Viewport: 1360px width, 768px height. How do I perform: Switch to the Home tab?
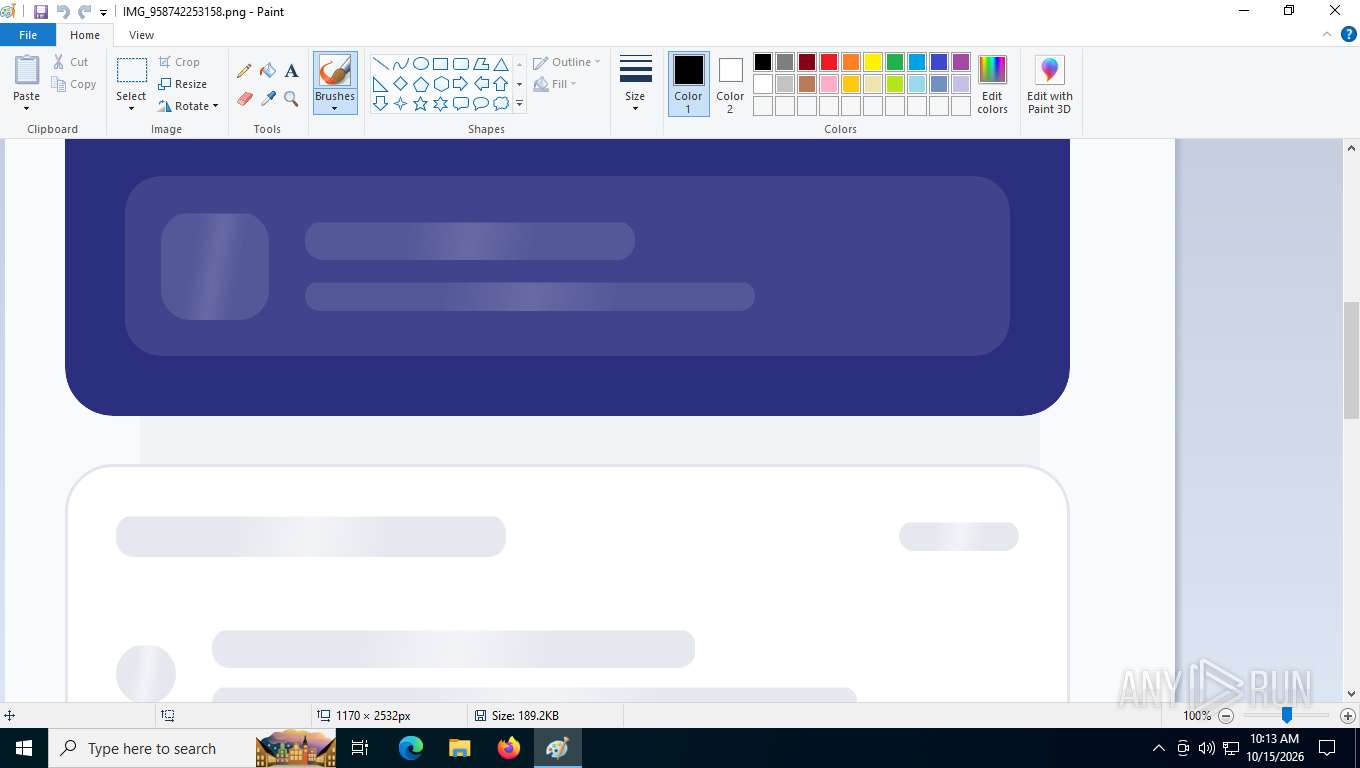pos(85,35)
